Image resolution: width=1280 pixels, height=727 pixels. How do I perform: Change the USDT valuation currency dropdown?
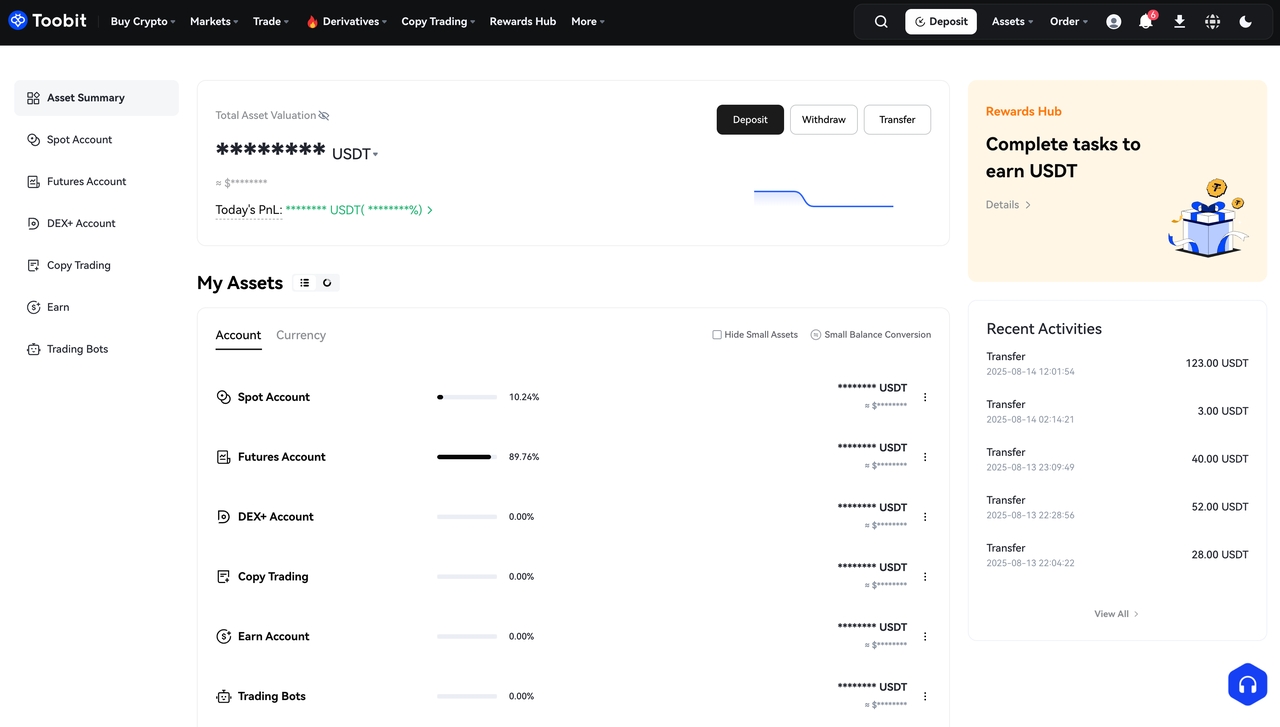(x=355, y=154)
